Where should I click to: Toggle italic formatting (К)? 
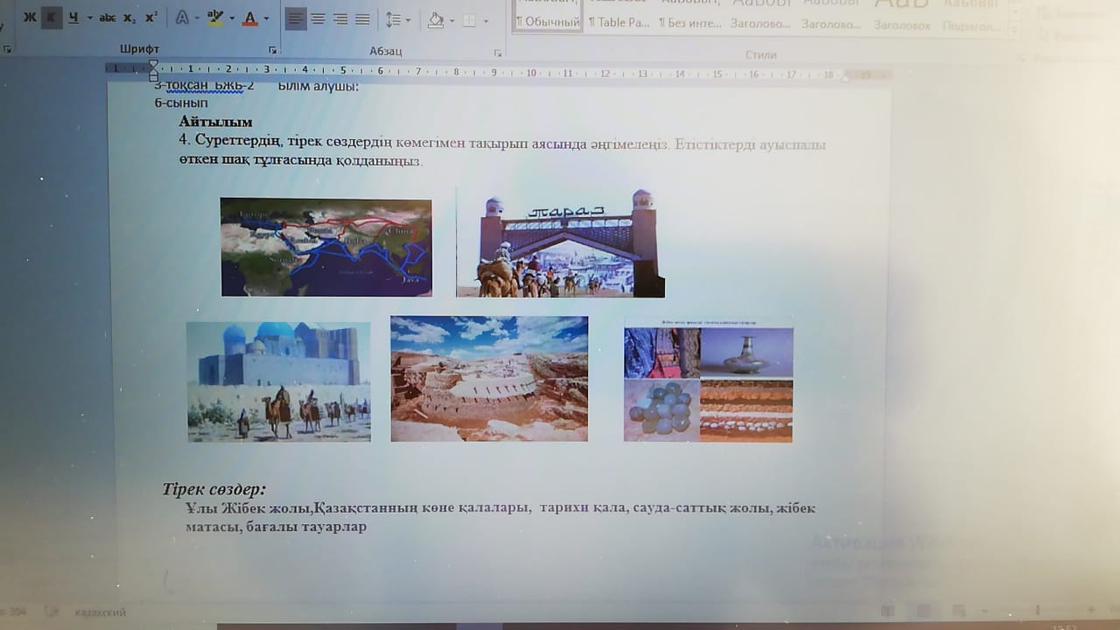click(51, 17)
